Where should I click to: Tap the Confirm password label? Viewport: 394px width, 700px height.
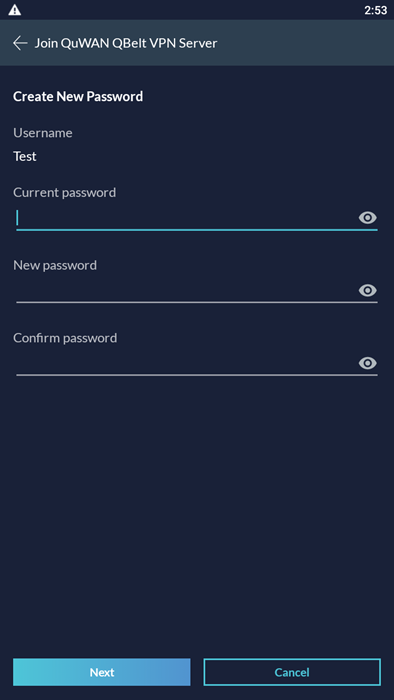tap(65, 338)
